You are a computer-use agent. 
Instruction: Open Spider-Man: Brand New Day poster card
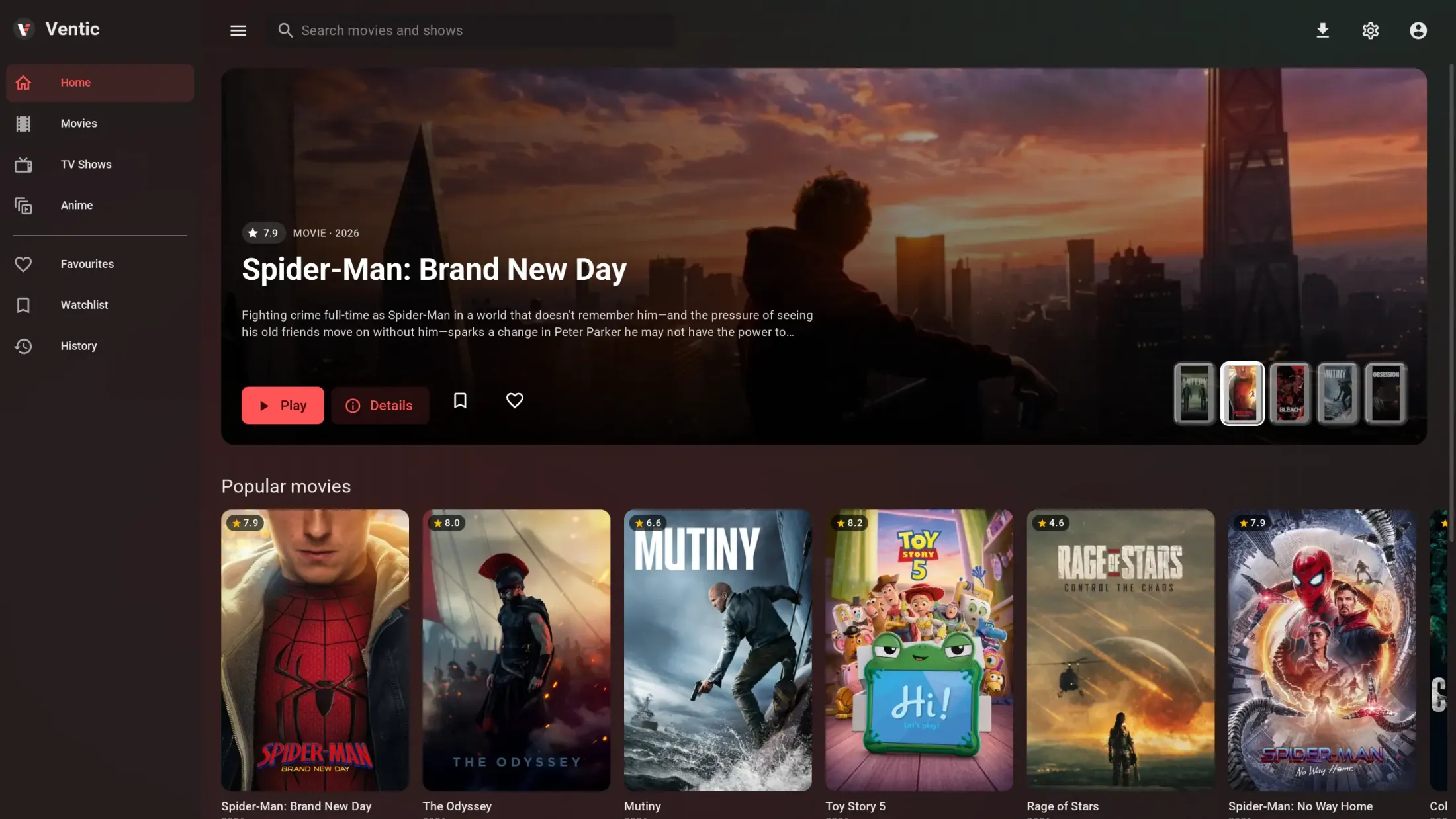(315, 650)
